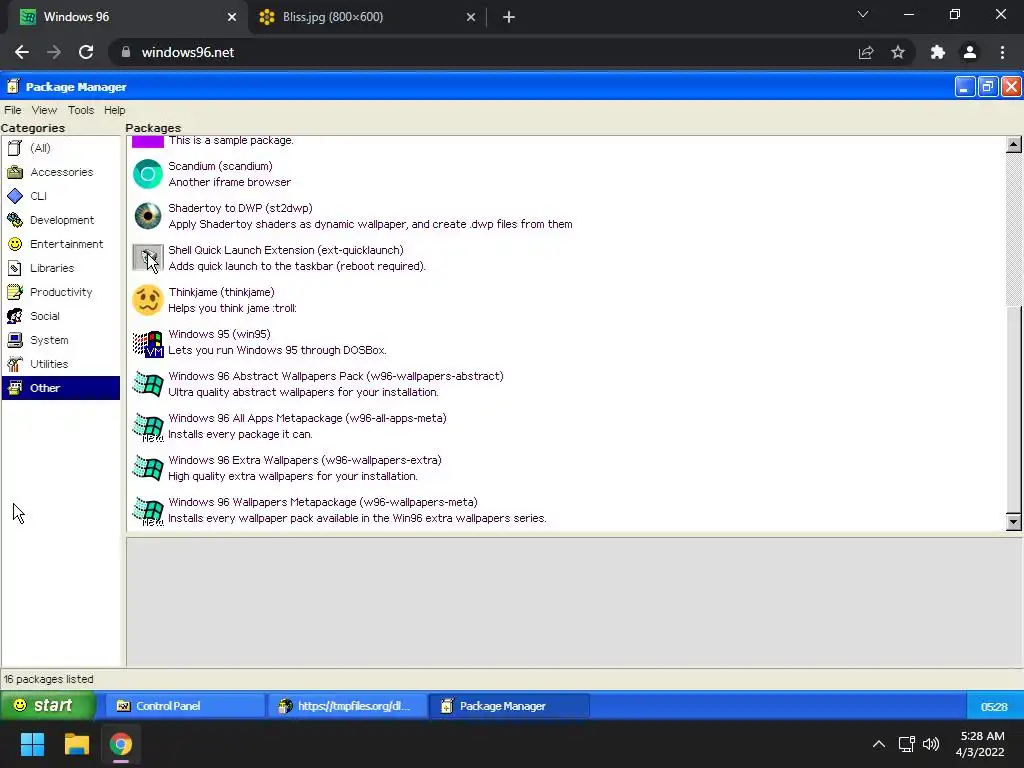
Task: Bookmark this page with star icon
Action: tap(898, 52)
